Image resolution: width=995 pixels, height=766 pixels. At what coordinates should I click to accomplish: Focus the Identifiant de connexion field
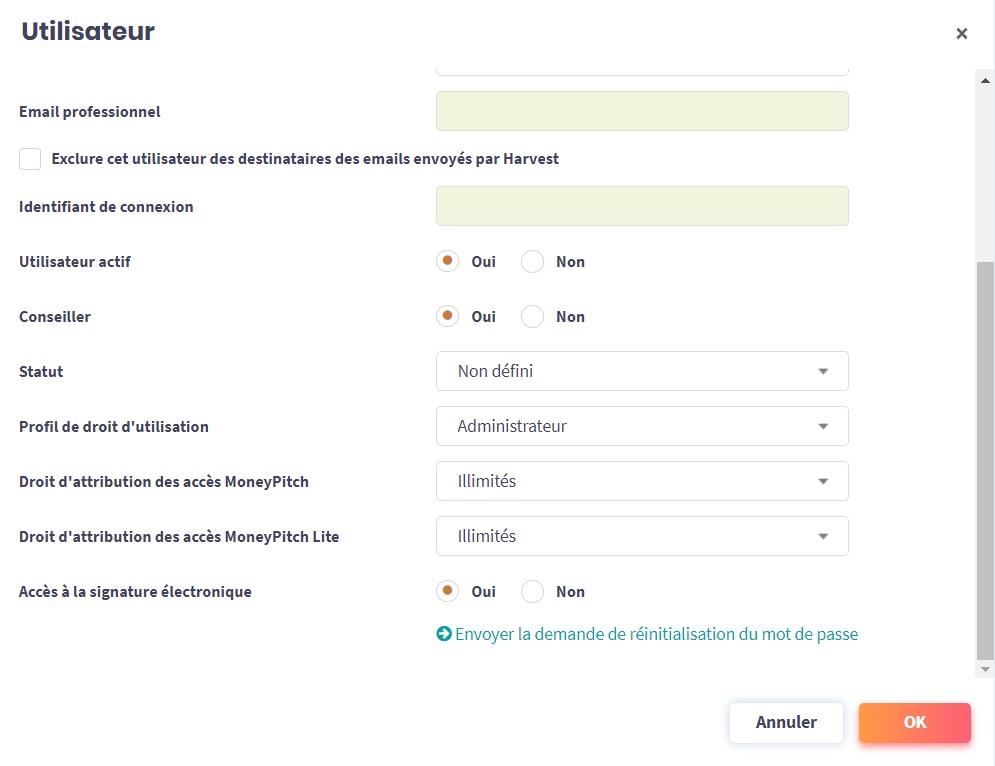click(642, 206)
